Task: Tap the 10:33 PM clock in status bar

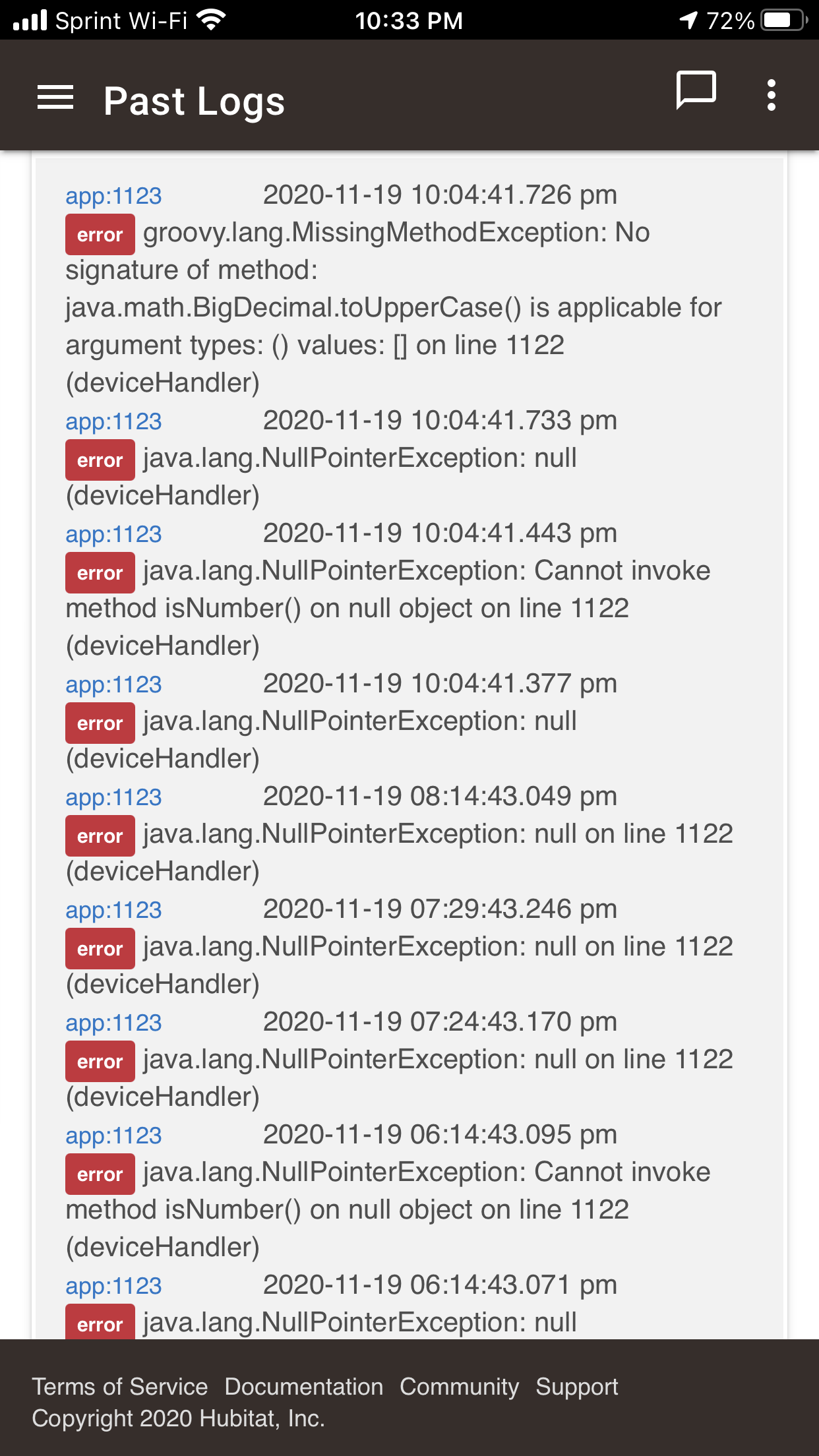Action: click(x=409, y=20)
